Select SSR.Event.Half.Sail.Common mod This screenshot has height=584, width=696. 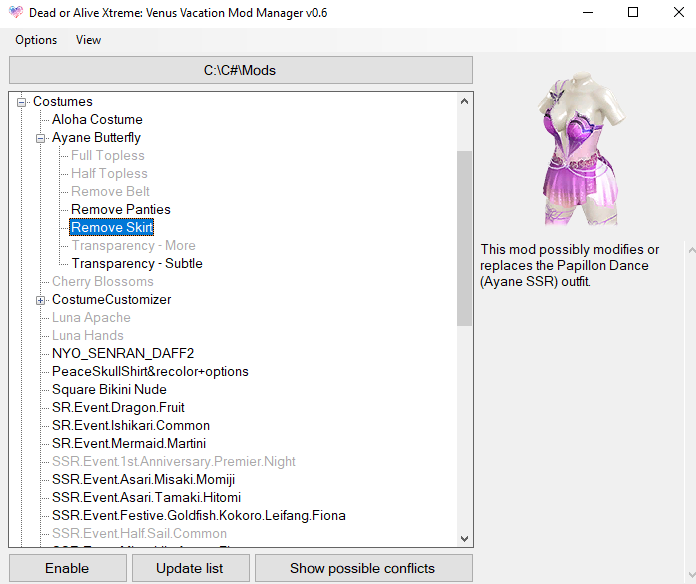(x=139, y=533)
